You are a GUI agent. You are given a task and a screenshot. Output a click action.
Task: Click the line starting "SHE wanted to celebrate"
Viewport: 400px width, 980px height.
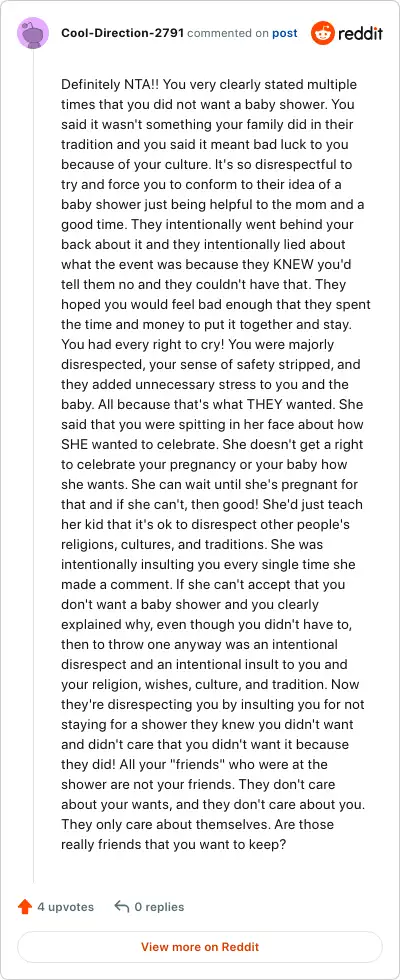click(214, 444)
